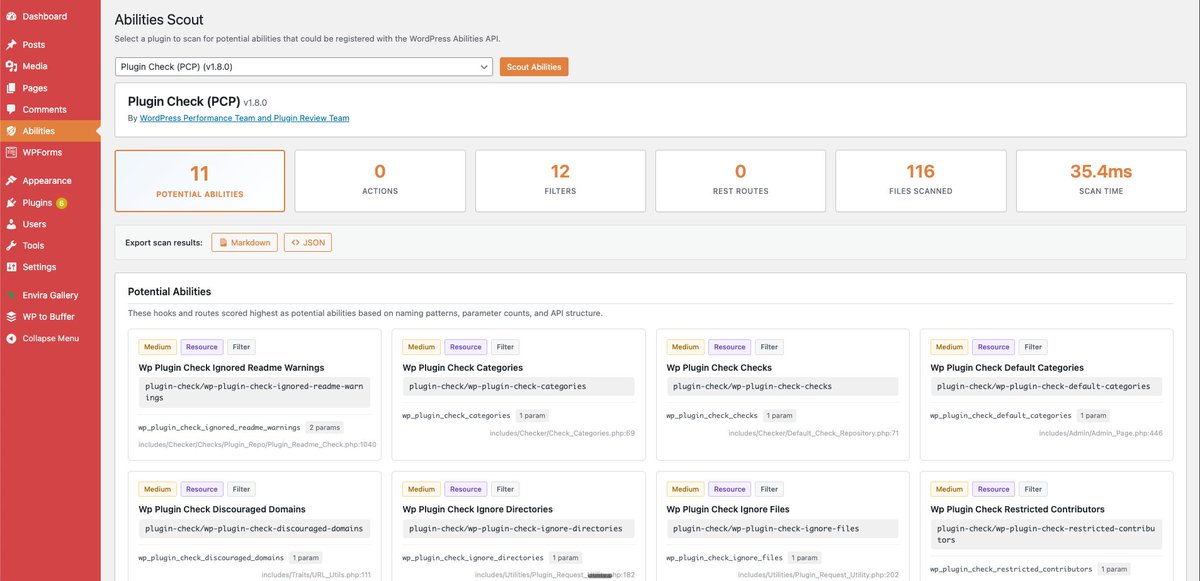The width and height of the screenshot is (1200, 581).
Task: Click the WP to Buffer icon
Action: tap(11, 317)
